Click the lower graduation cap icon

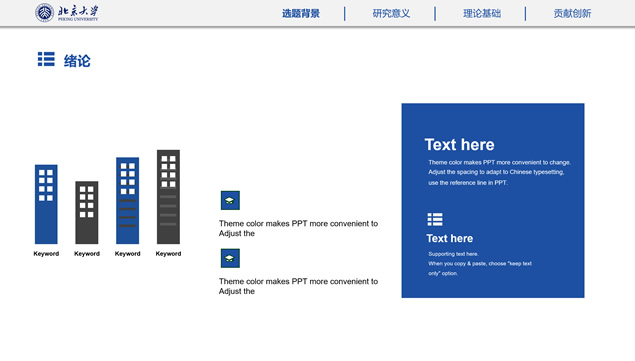click(230, 258)
